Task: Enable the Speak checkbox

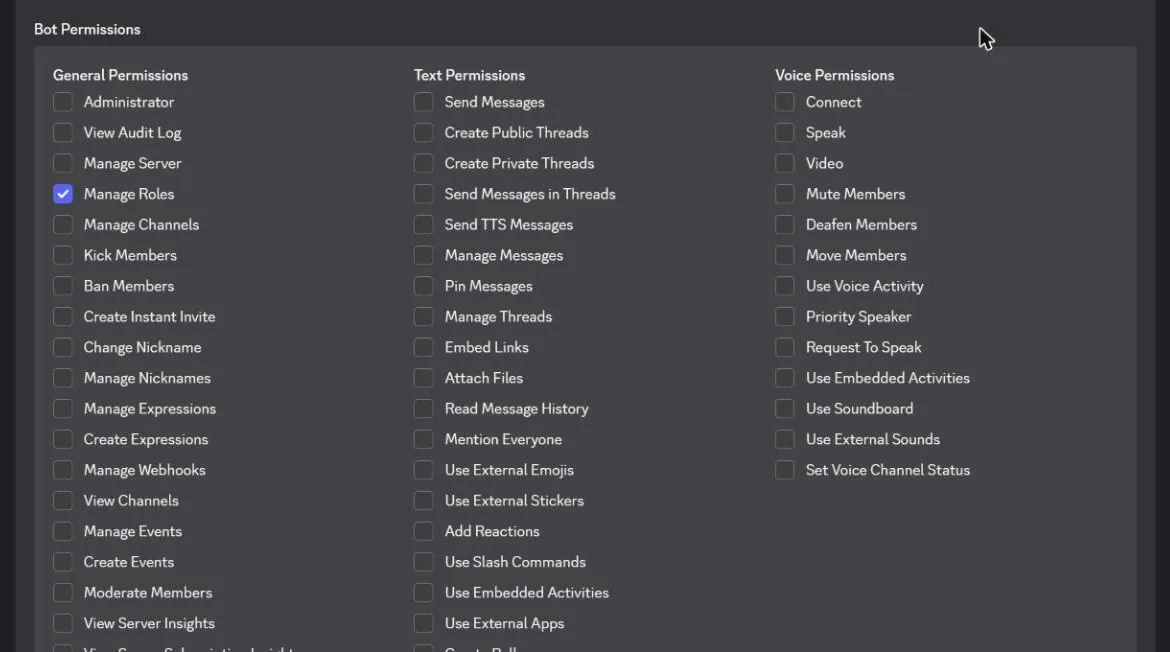Action: [x=784, y=132]
